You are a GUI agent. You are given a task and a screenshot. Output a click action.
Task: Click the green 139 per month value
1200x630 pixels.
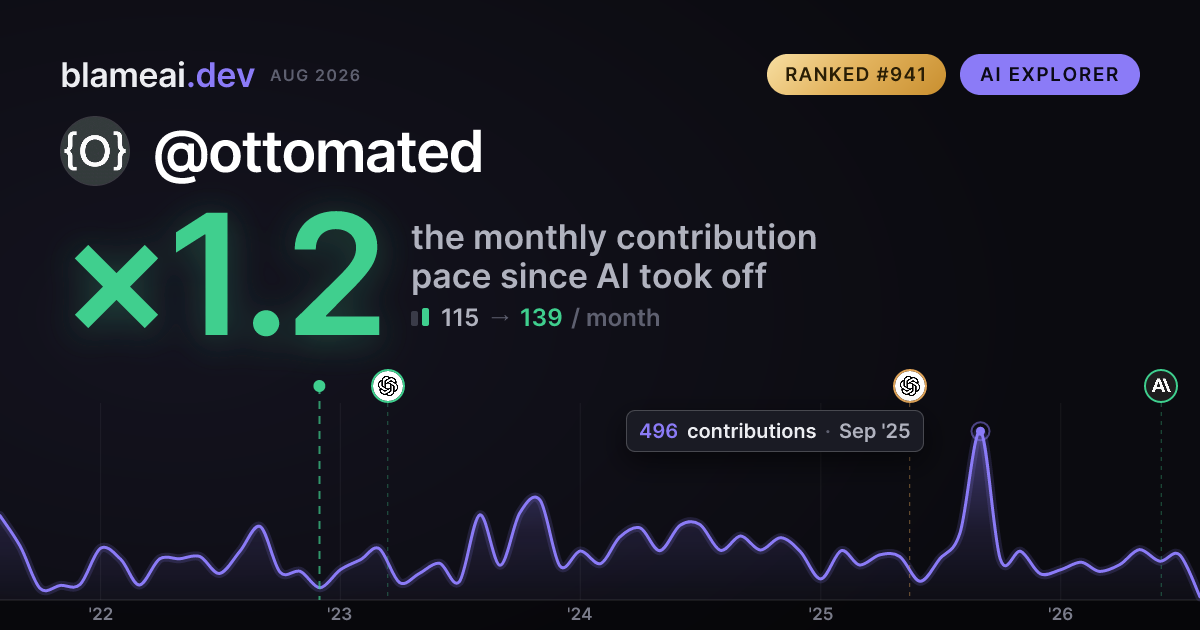(x=541, y=318)
